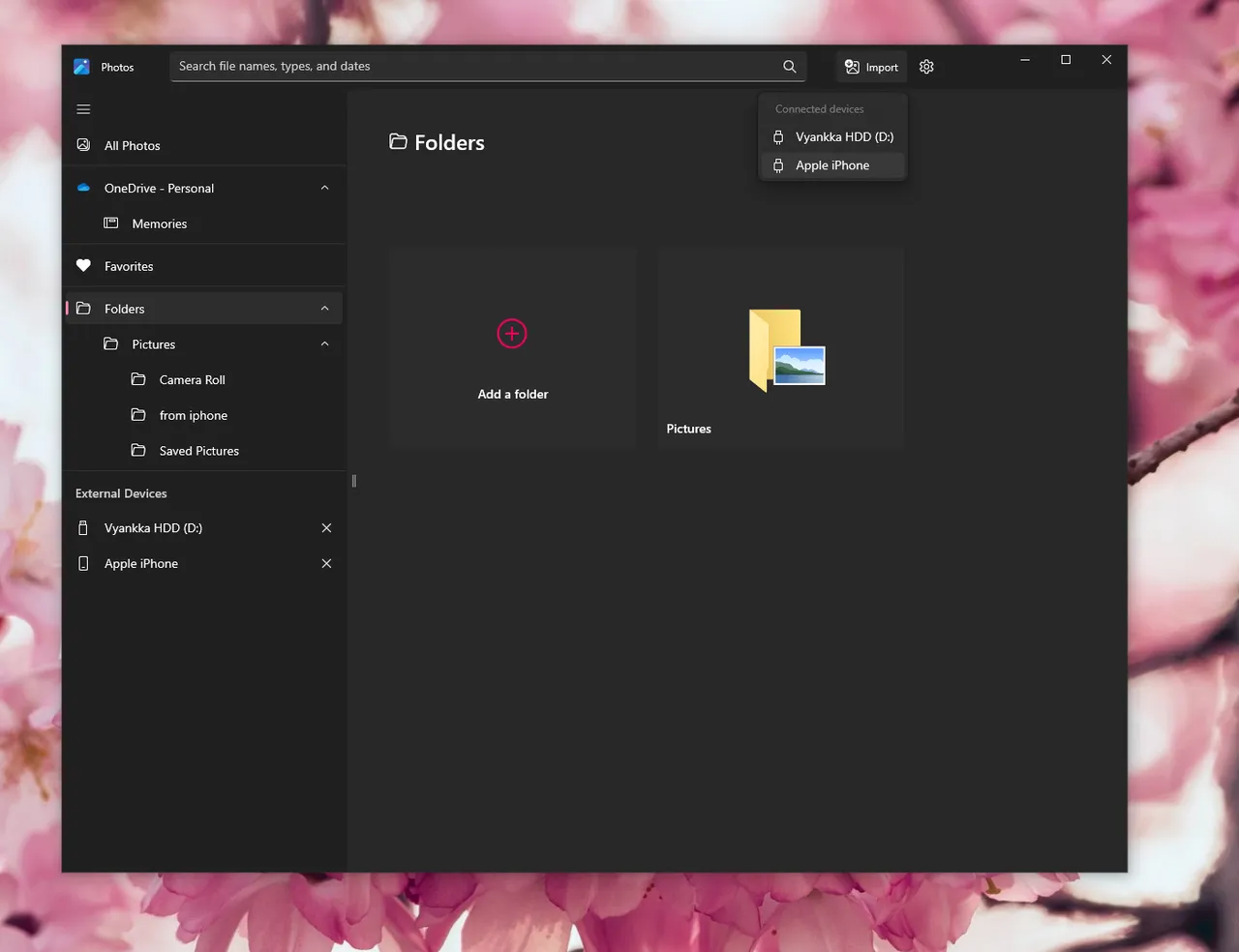Close the Photos window
The width and height of the screenshot is (1239, 952).
pos(1106,60)
